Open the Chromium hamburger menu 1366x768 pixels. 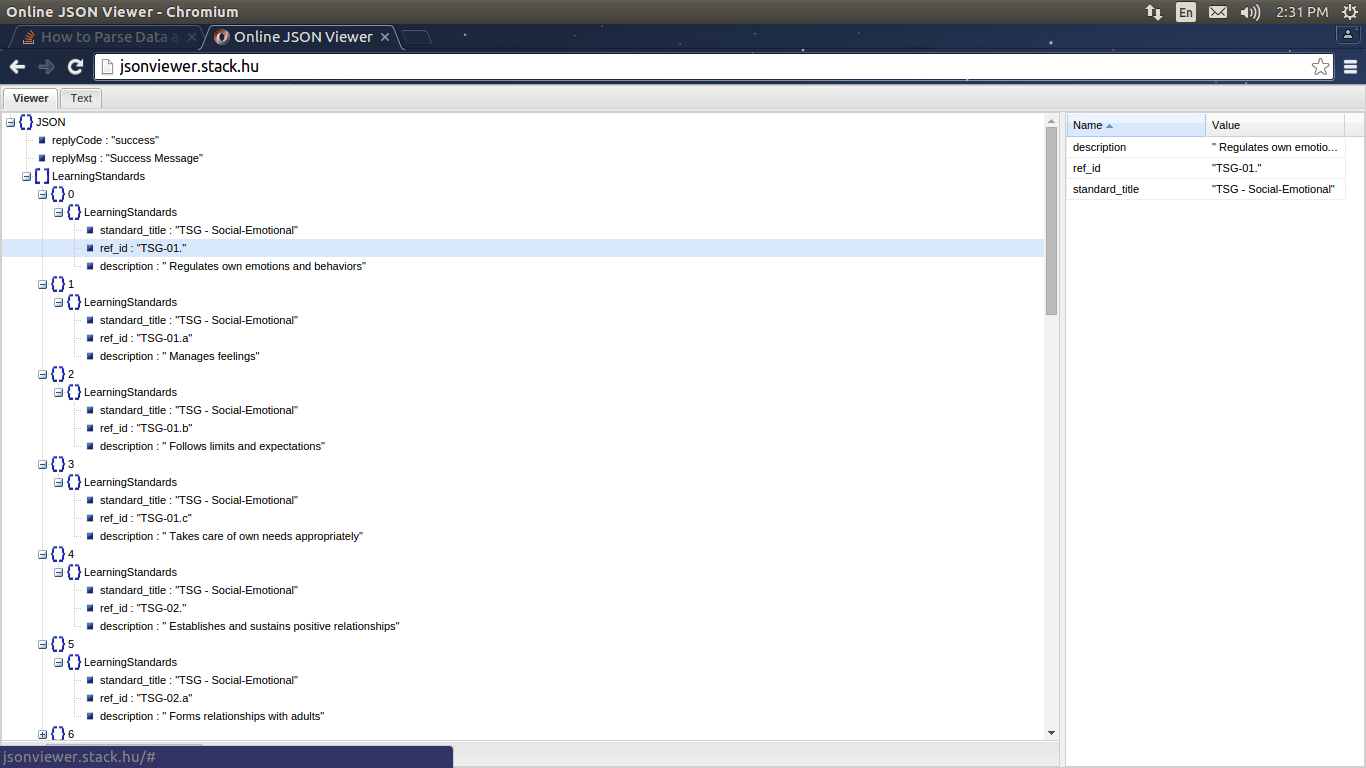[1350, 67]
